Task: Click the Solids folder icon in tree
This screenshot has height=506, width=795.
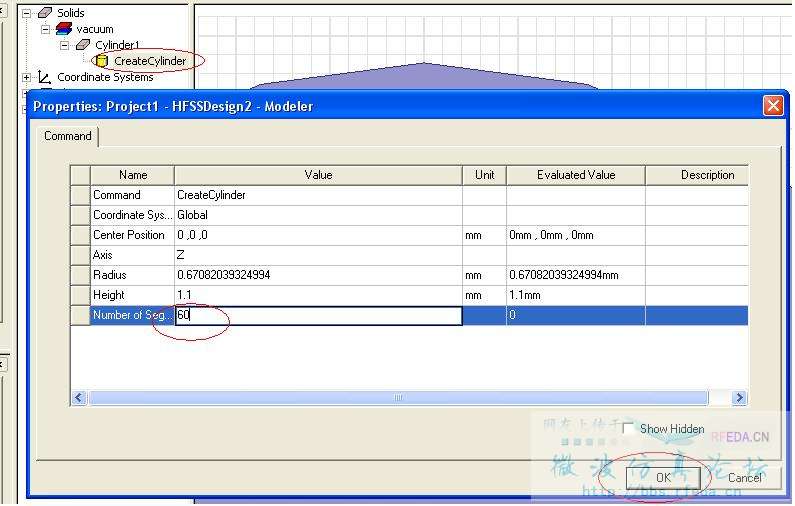Action: click(x=45, y=13)
